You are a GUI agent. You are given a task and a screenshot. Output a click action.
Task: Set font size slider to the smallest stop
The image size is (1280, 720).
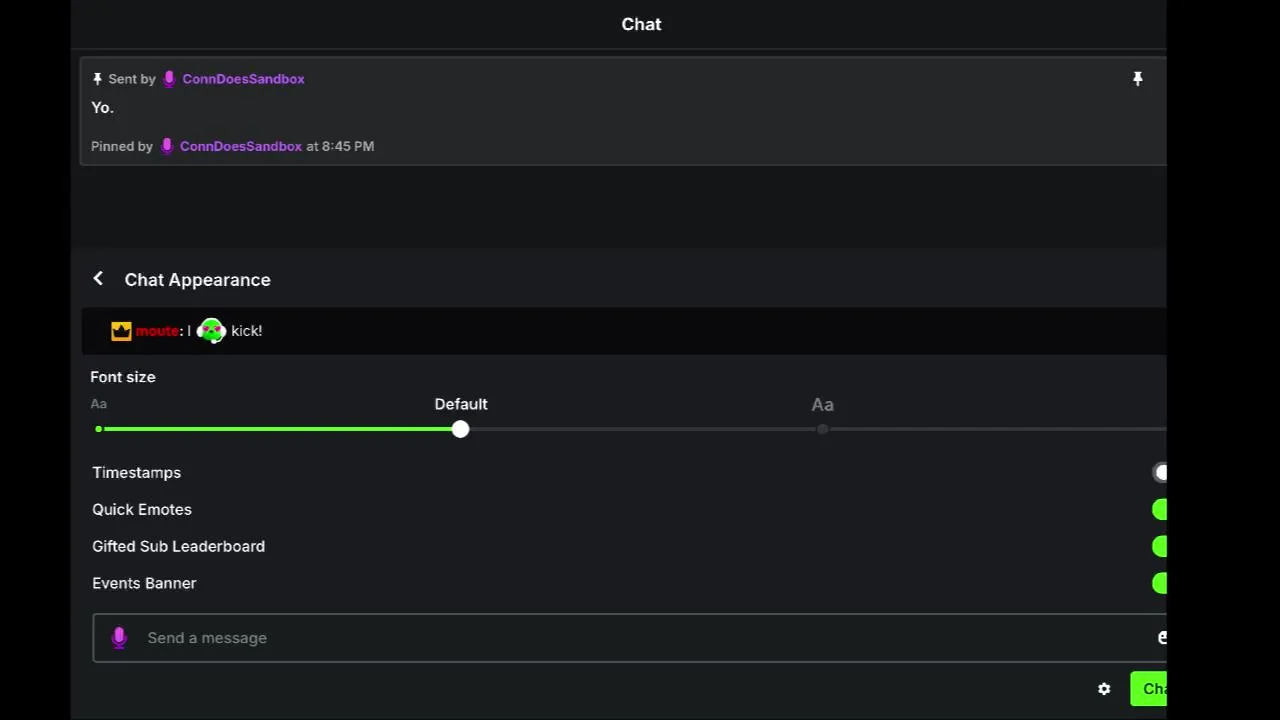pos(99,429)
